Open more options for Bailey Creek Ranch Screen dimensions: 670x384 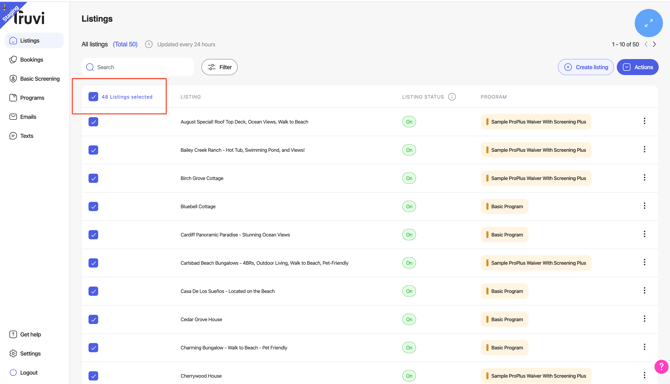pyautogui.click(x=644, y=149)
